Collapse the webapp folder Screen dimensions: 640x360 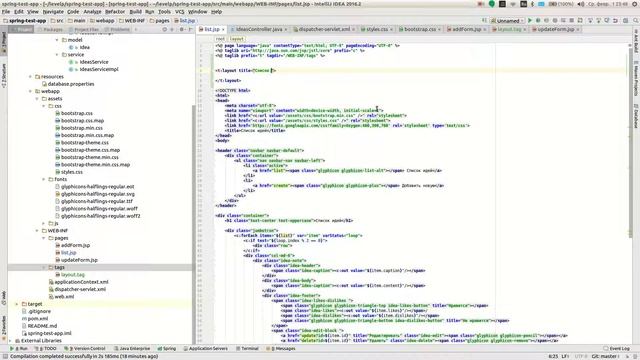point(30,91)
